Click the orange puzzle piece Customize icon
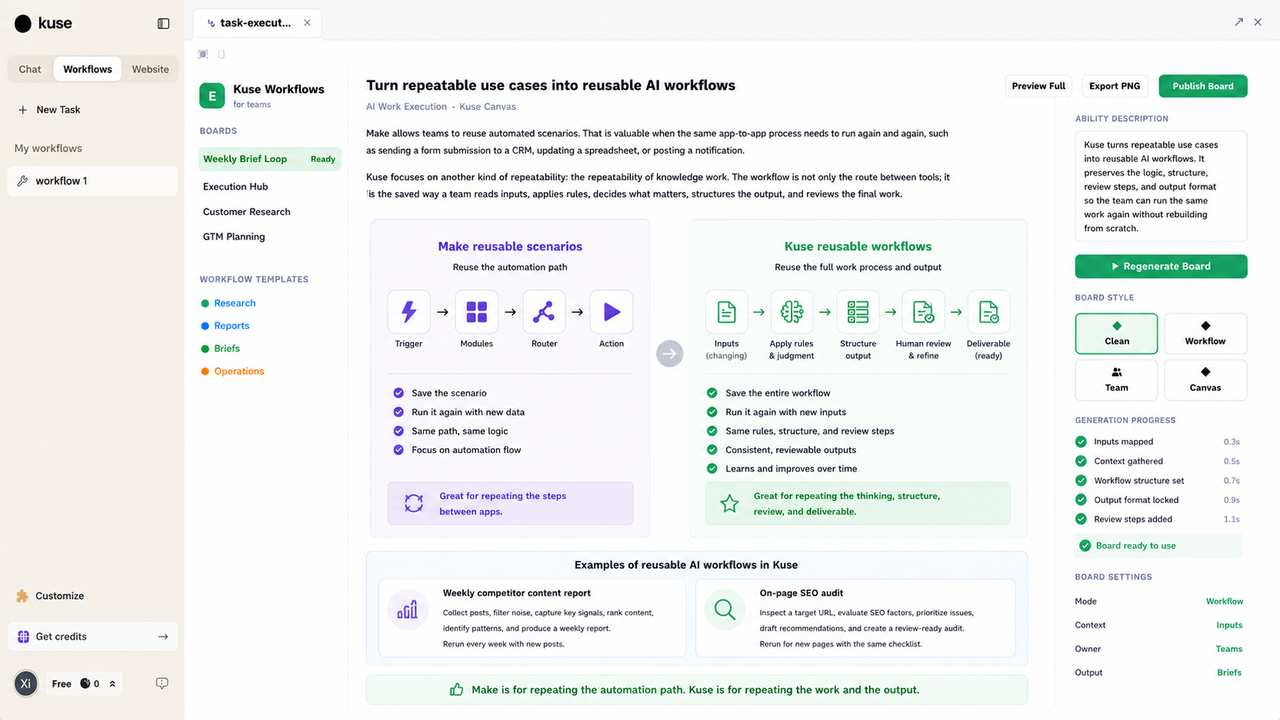 click(x=23, y=596)
